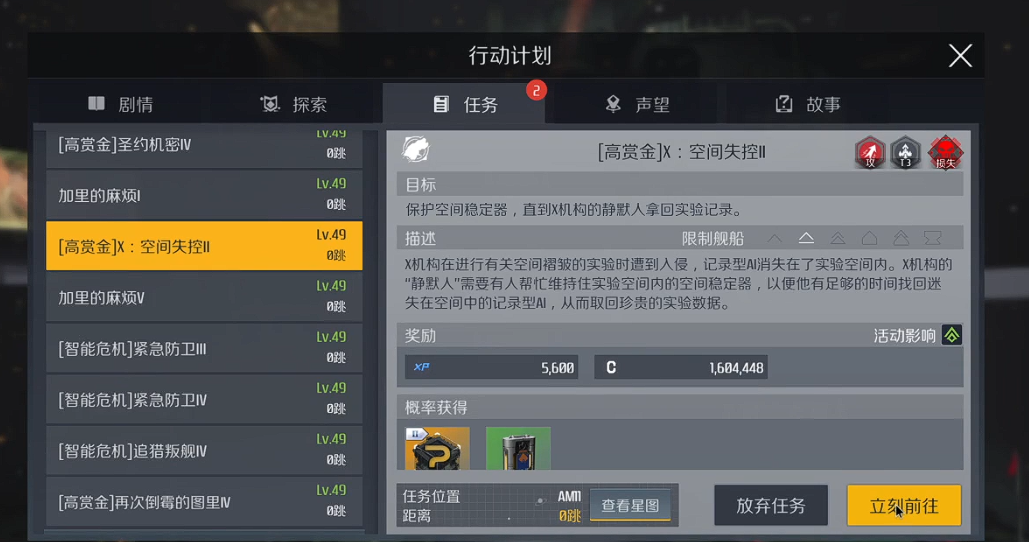1029x542 pixels.
Task: Switch to the 剧情 tab
Action: pyautogui.click(x=121, y=104)
